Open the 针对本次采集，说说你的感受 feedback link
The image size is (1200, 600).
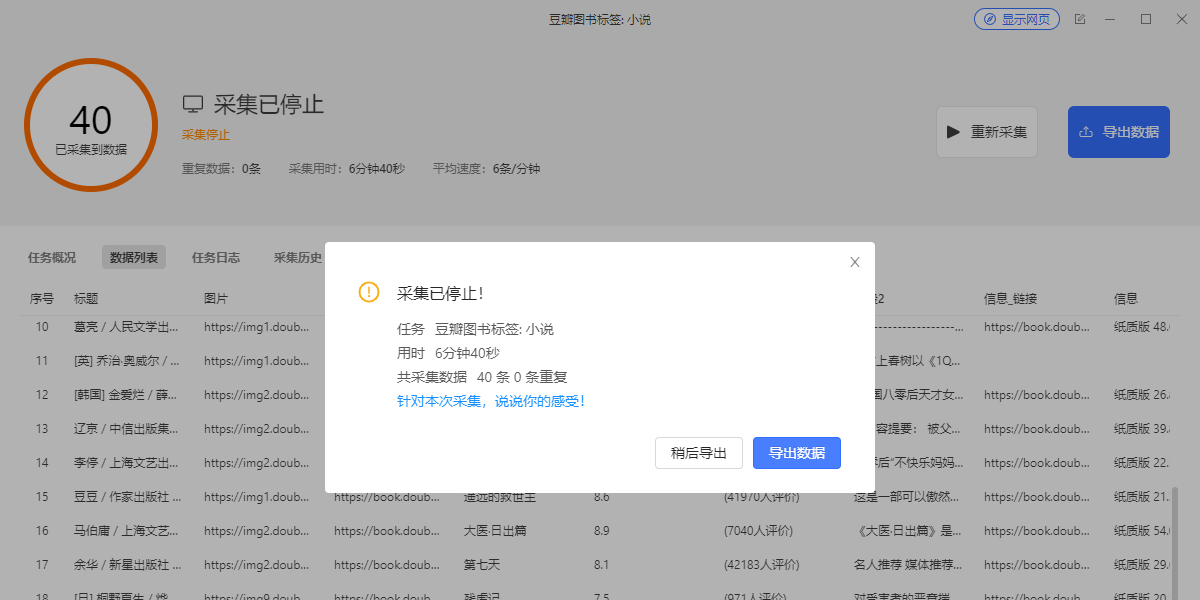point(491,401)
